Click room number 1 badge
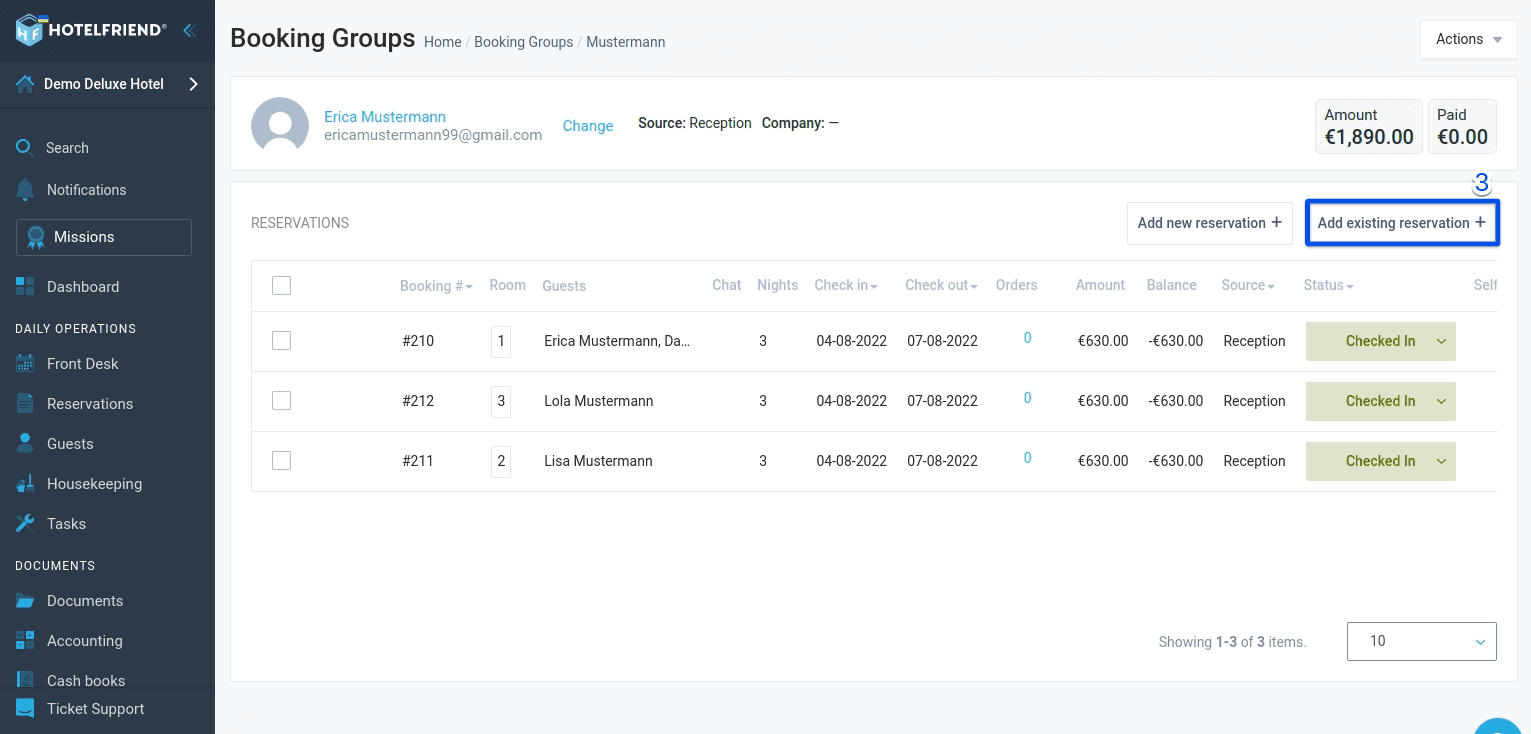The height and width of the screenshot is (734, 1531). pyautogui.click(x=501, y=341)
